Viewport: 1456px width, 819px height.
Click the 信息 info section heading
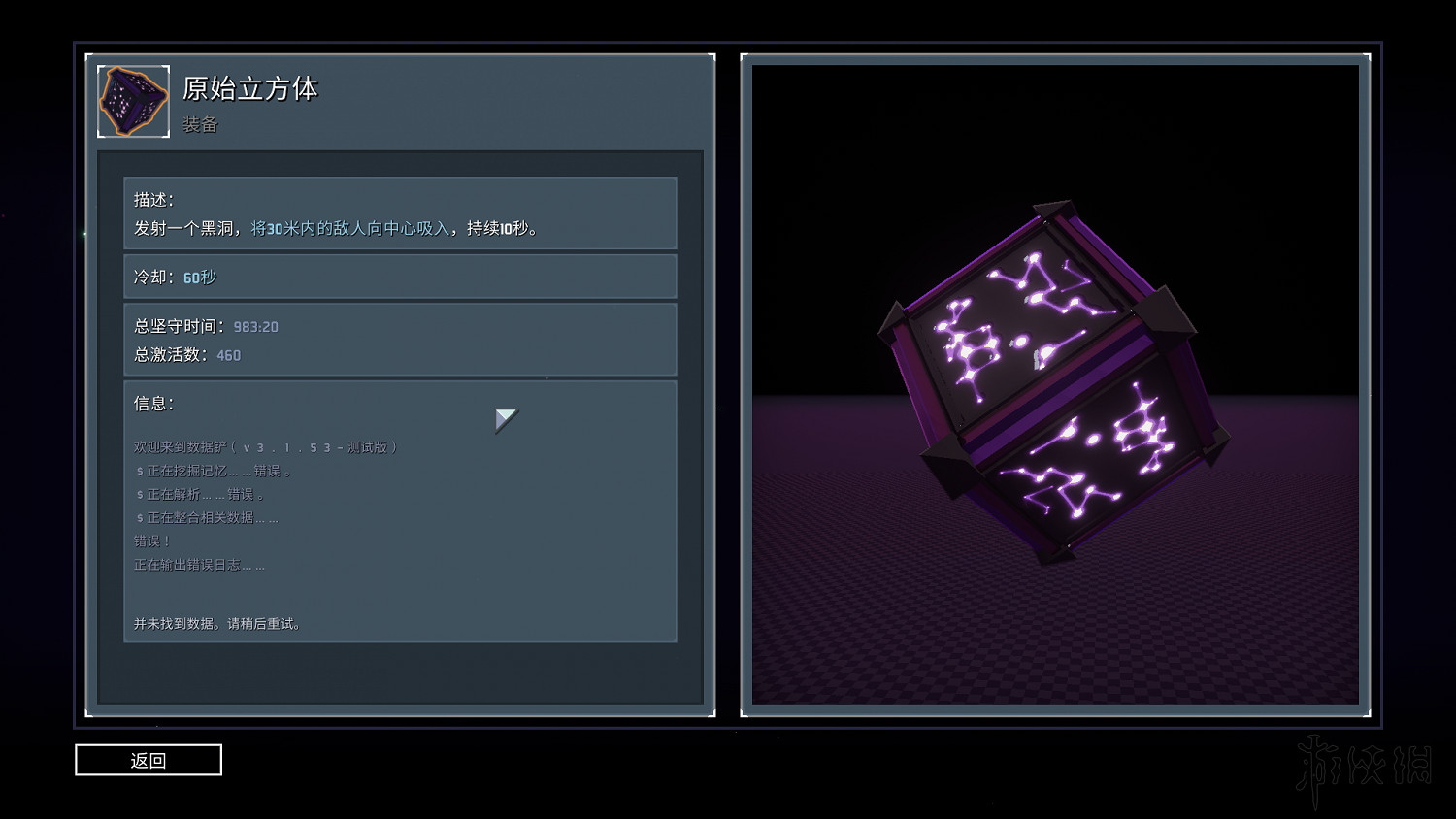pyautogui.click(x=153, y=403)
